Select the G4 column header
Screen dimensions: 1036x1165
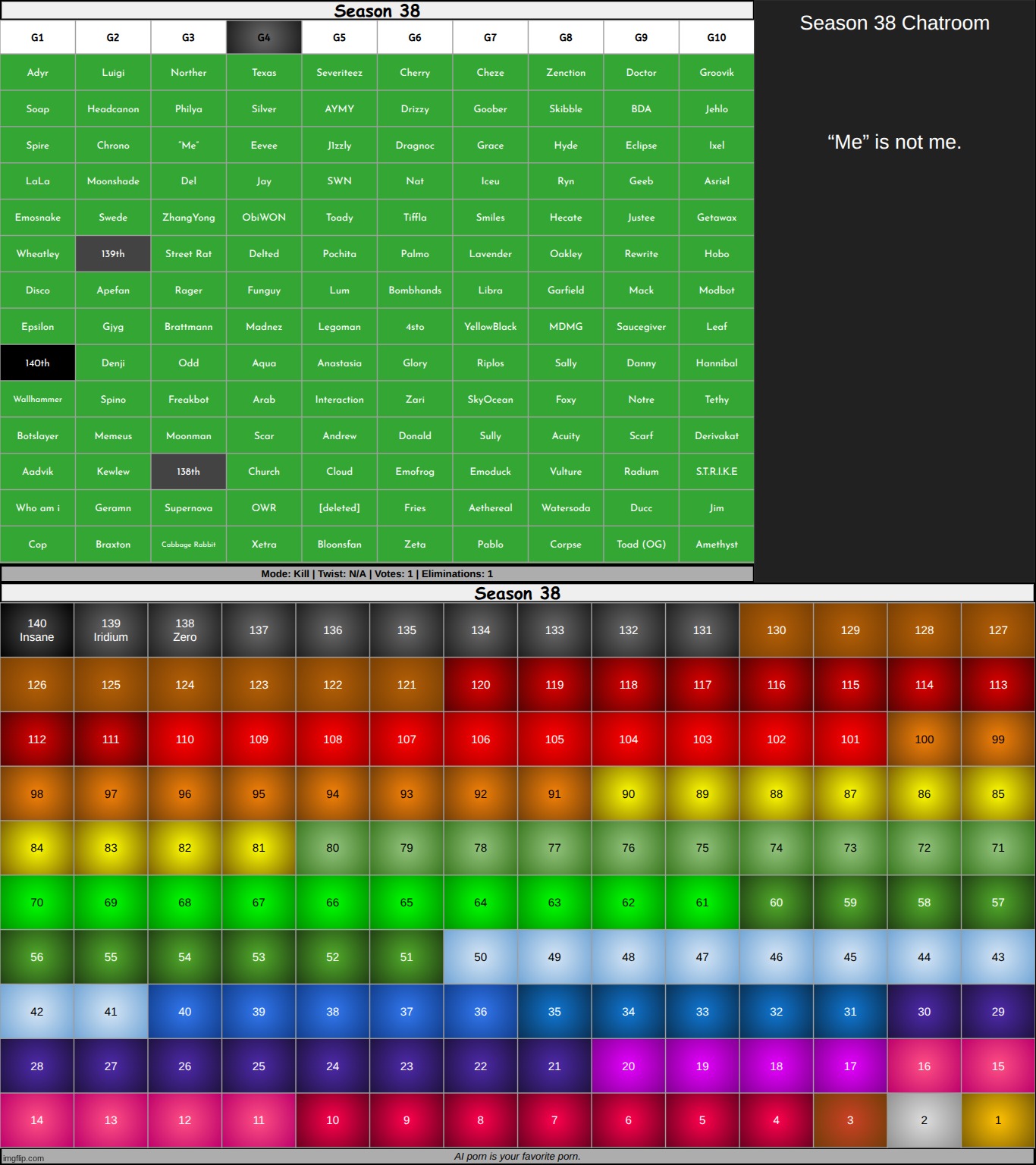tap(264, 37)
